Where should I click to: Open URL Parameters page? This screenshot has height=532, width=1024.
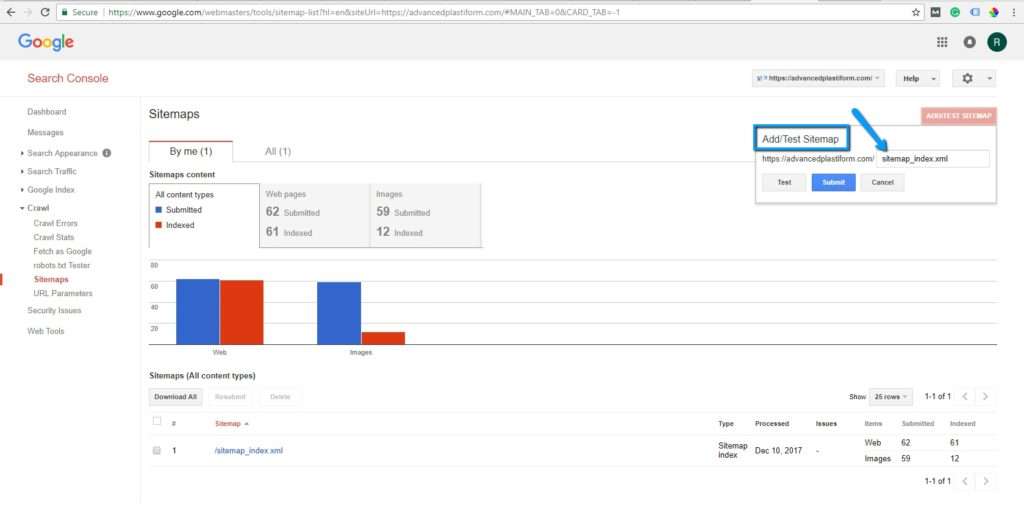(63, 293)
